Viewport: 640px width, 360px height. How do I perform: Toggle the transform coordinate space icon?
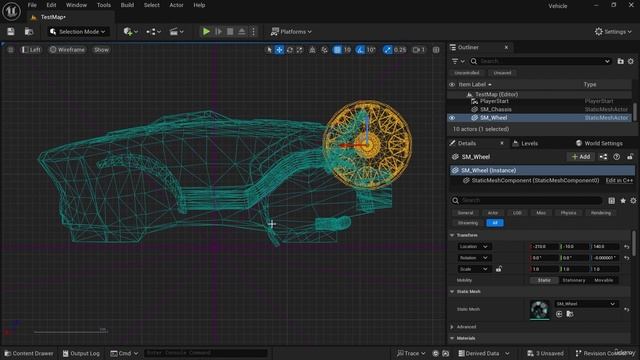coord(312,50)
